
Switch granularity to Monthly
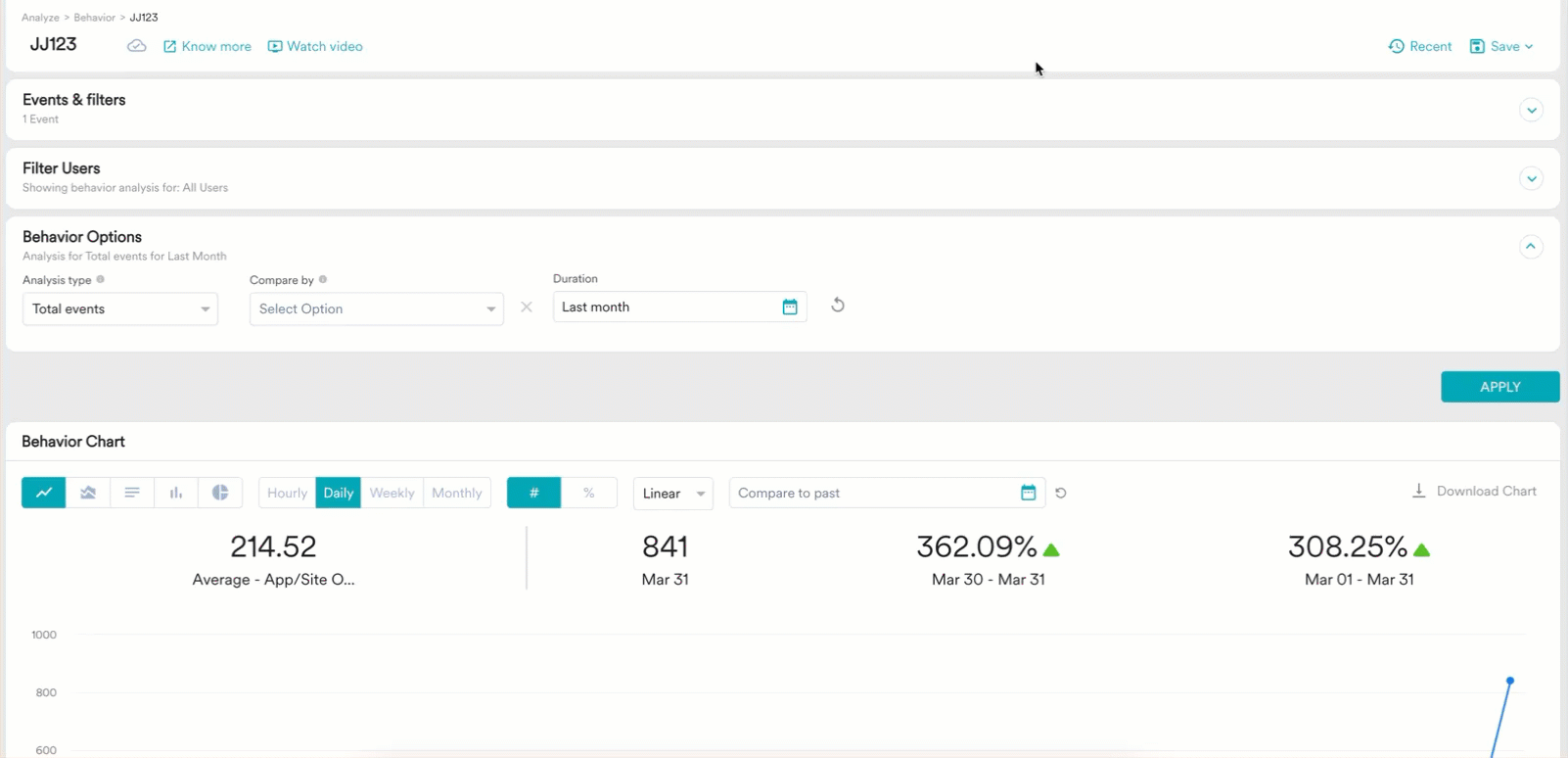click(457, 493)
